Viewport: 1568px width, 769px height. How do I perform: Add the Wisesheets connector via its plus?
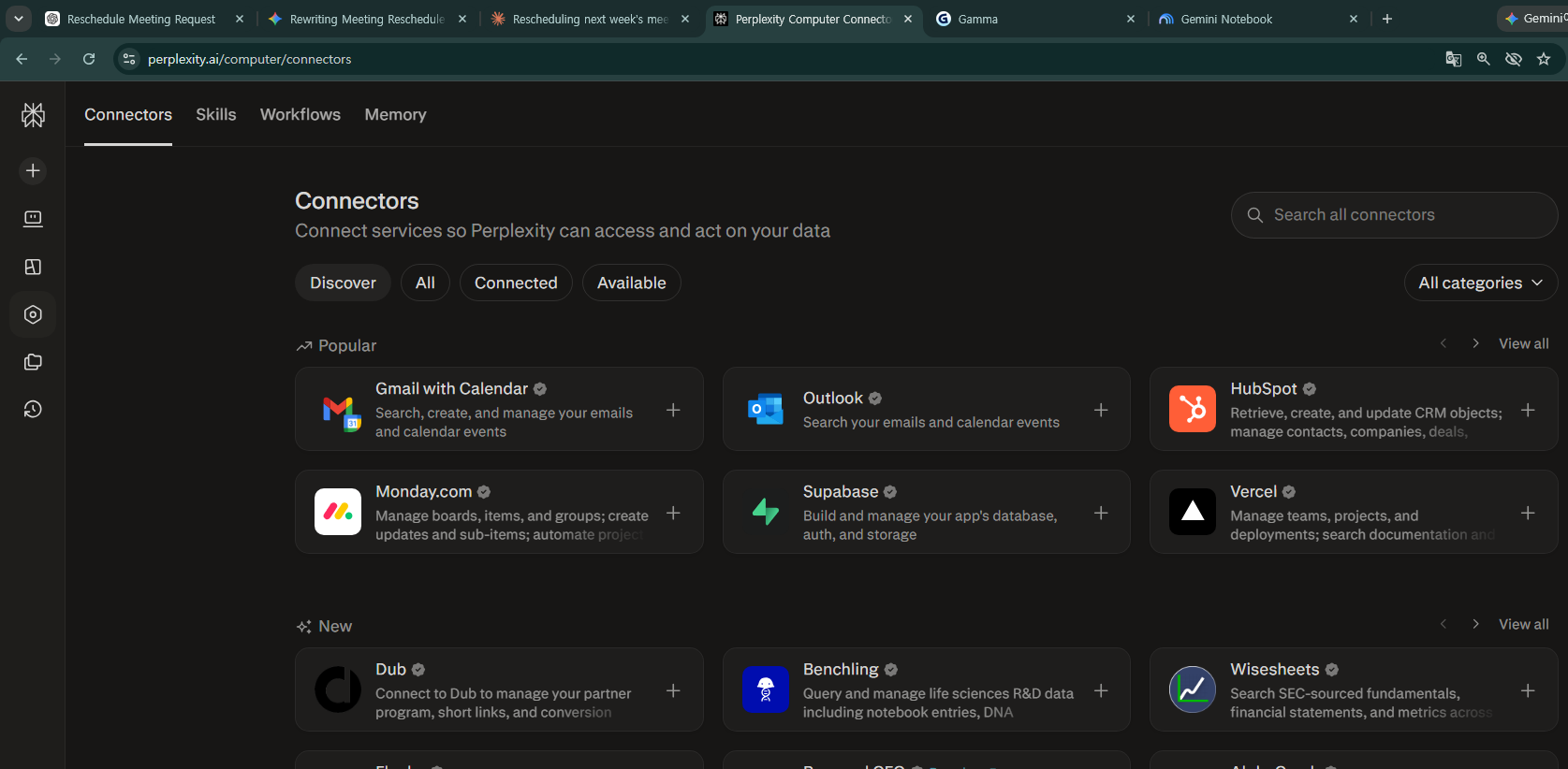[x=1528, y=690]
